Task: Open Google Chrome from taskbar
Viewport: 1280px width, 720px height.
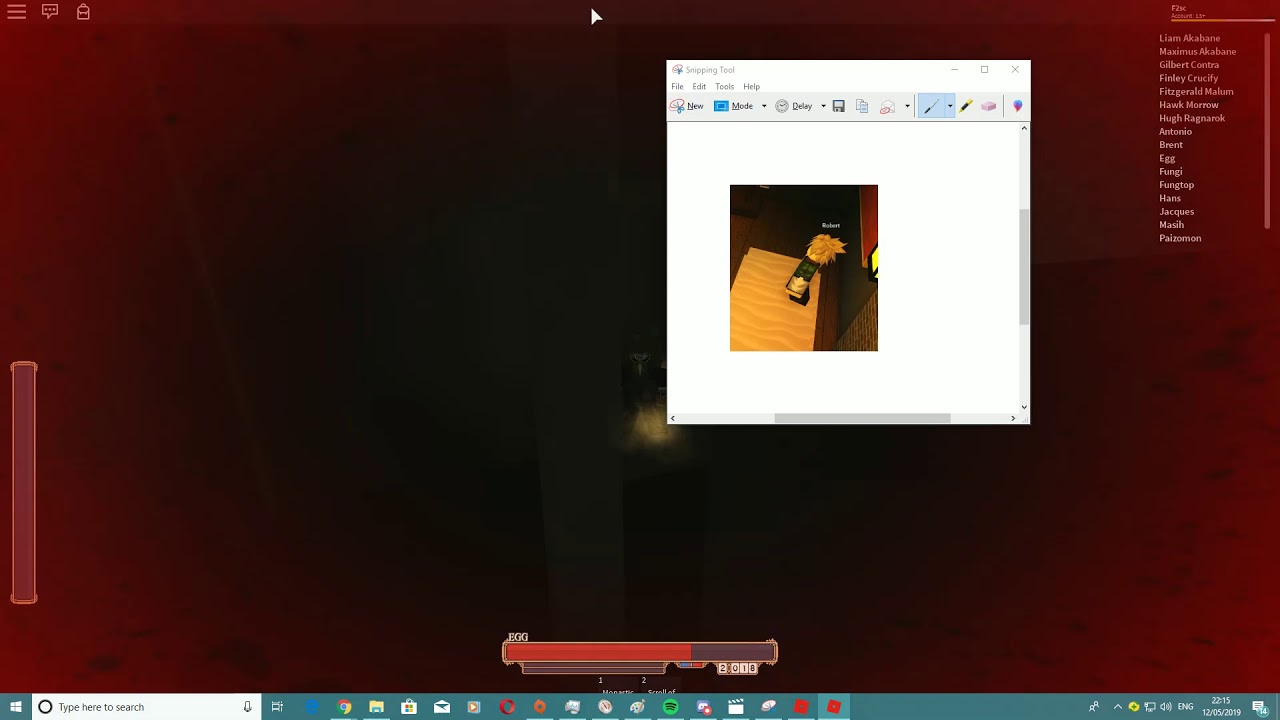Action: (x=344, y=707)
